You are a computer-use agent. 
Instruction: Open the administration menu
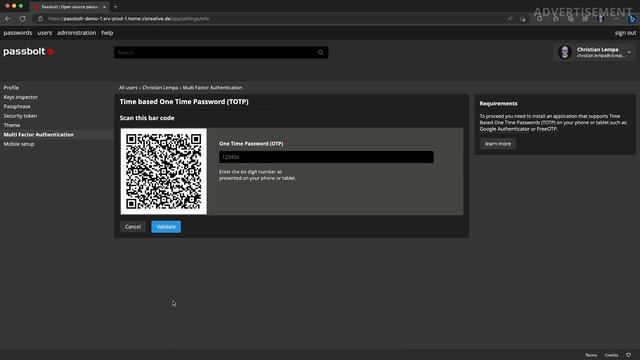click(x=76, y=33)
